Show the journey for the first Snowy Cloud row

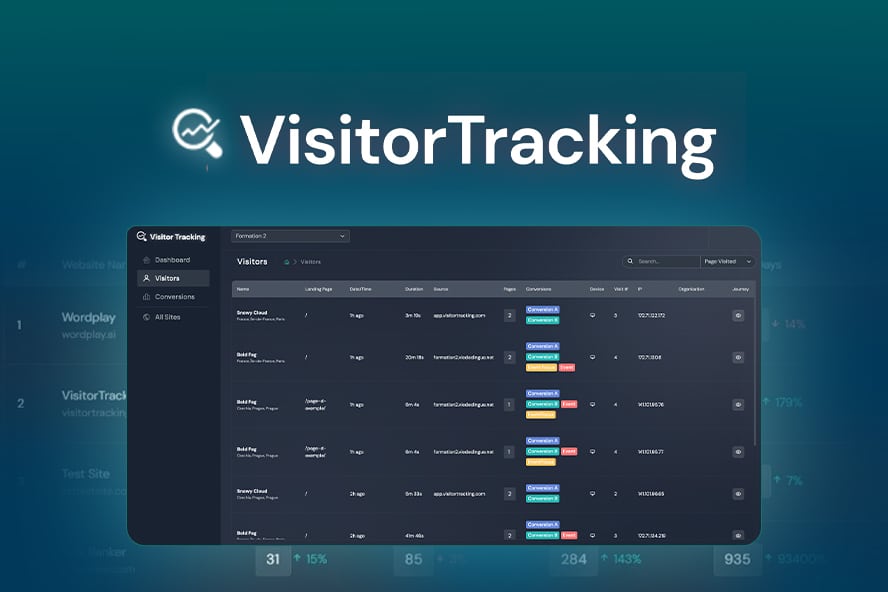tap(738, 315)
